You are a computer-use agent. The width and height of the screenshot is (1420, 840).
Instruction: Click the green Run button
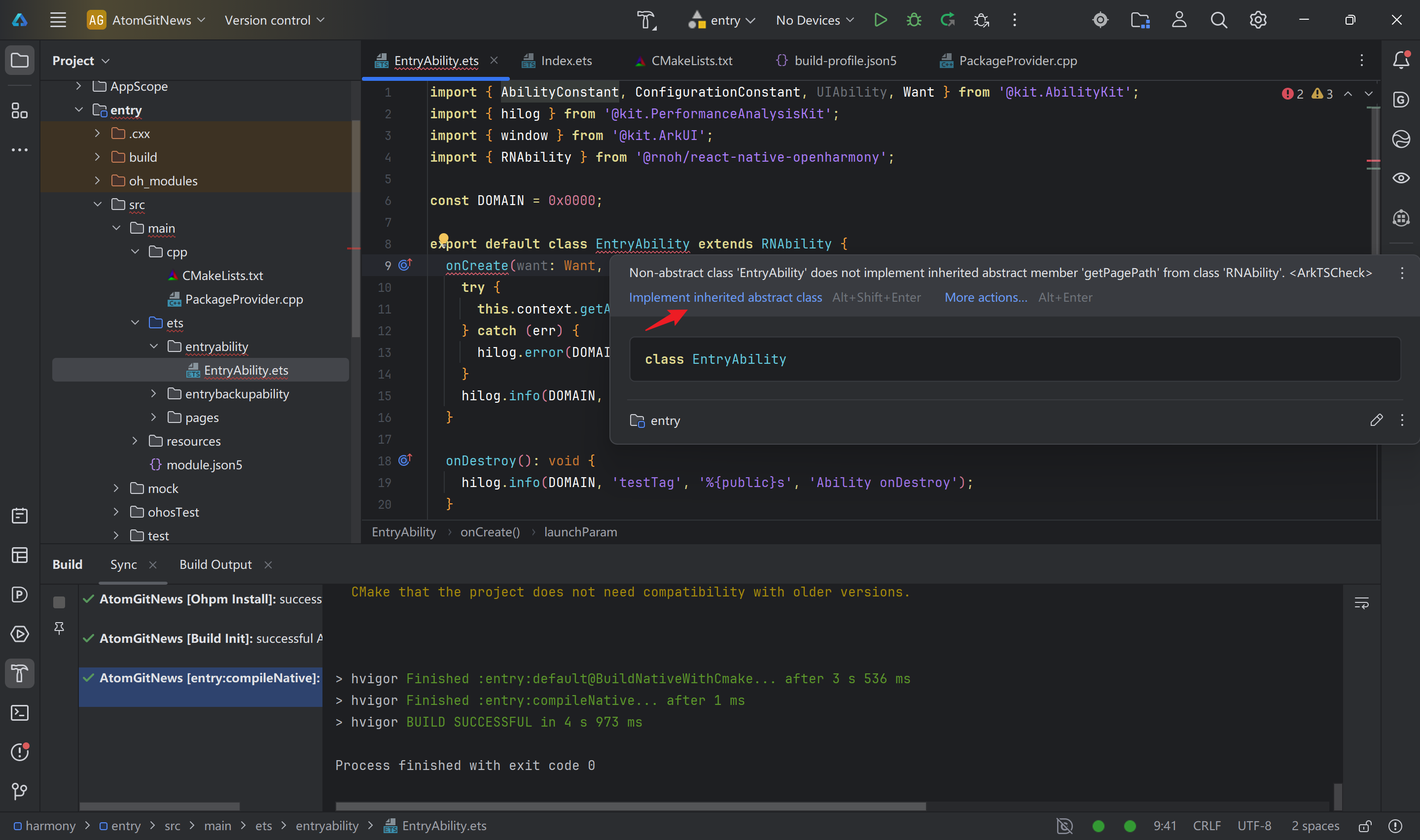880,20
